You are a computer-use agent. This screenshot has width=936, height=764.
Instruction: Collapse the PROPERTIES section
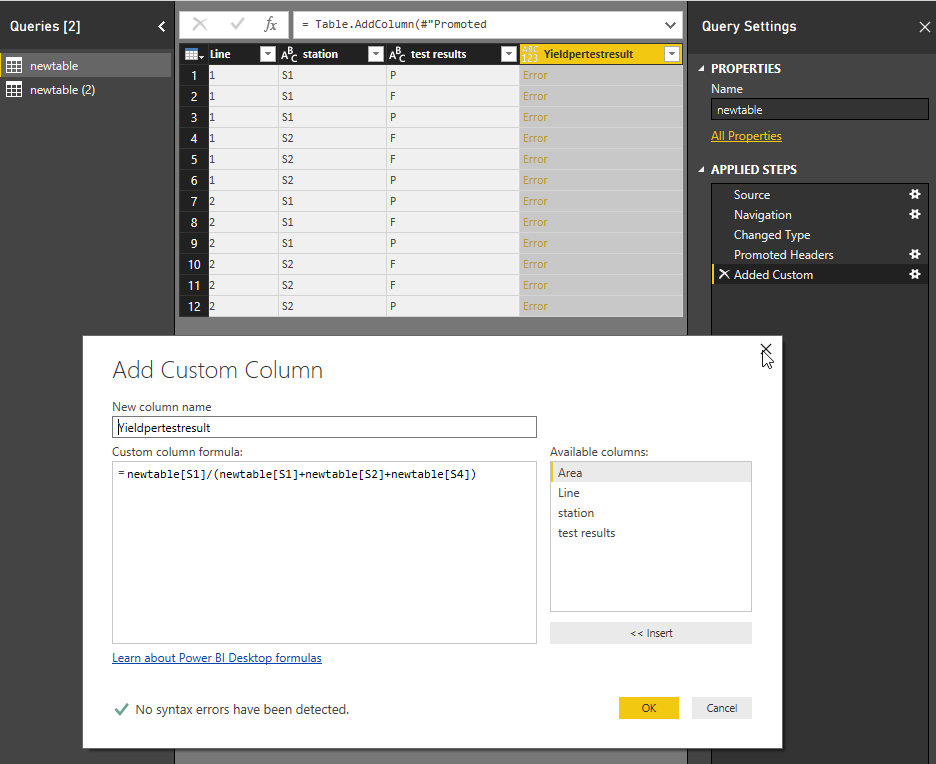coord(701,69)
